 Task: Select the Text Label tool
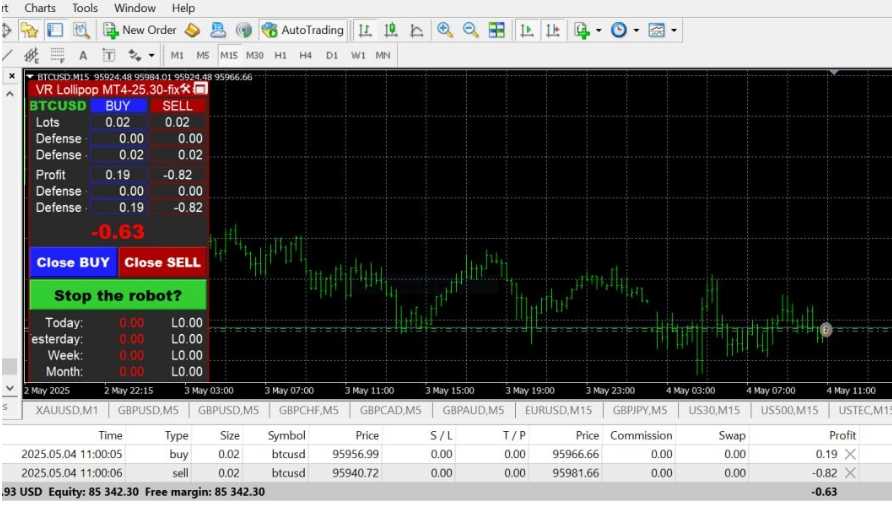point(108,55)
